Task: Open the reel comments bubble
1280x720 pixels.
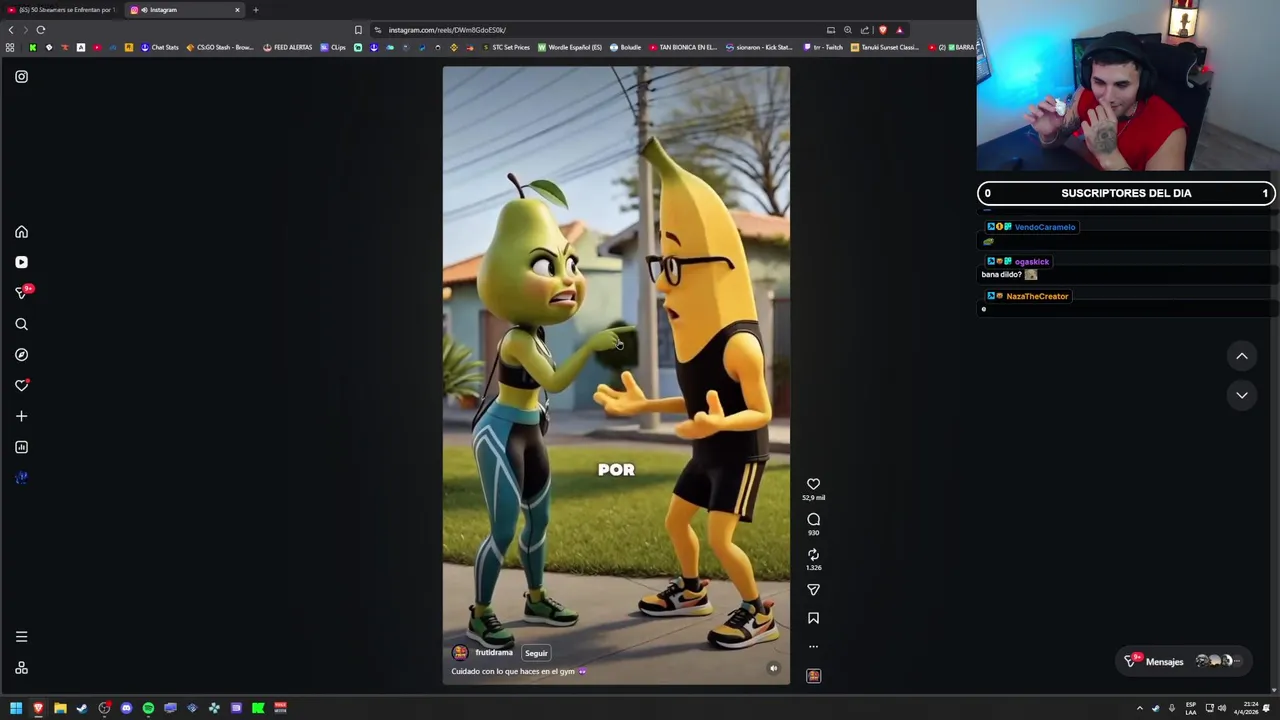Action: 813,519
